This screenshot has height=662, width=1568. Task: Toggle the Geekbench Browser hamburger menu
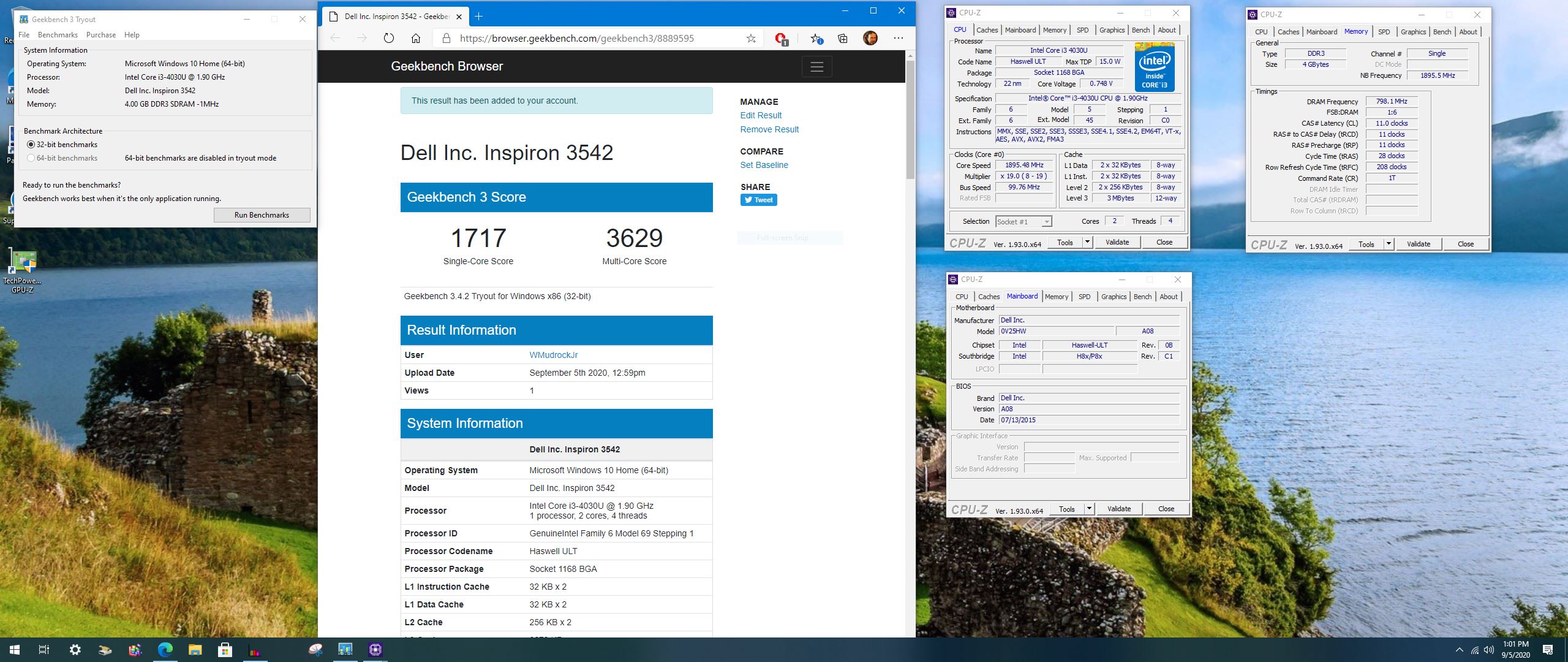point(816,67)
